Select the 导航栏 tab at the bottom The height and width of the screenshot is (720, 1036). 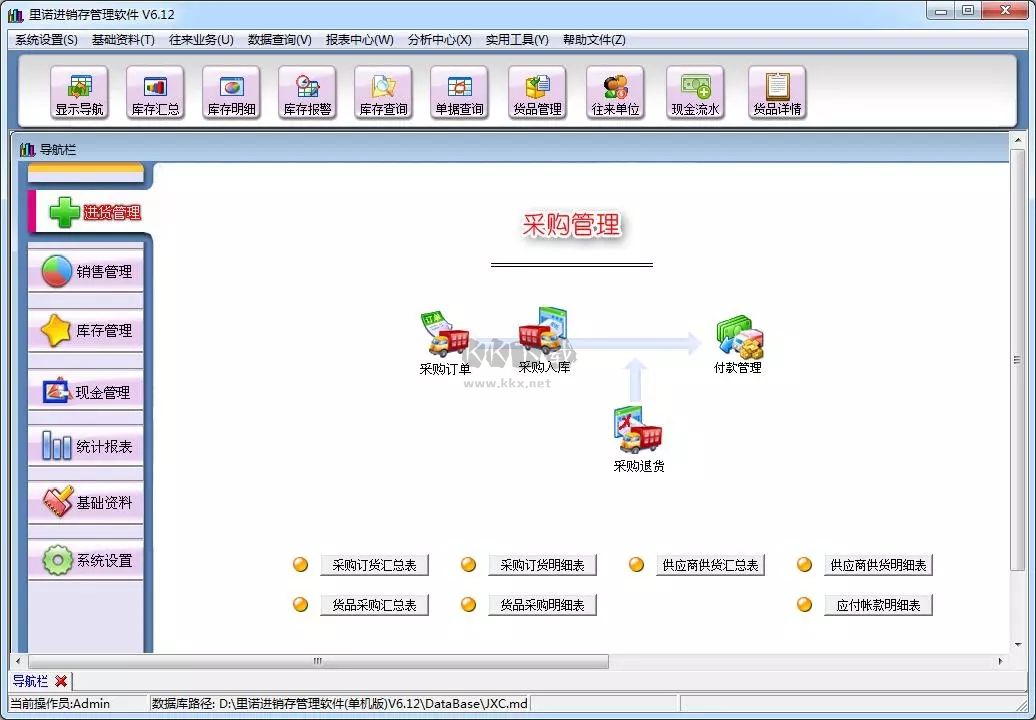[31, 680]
